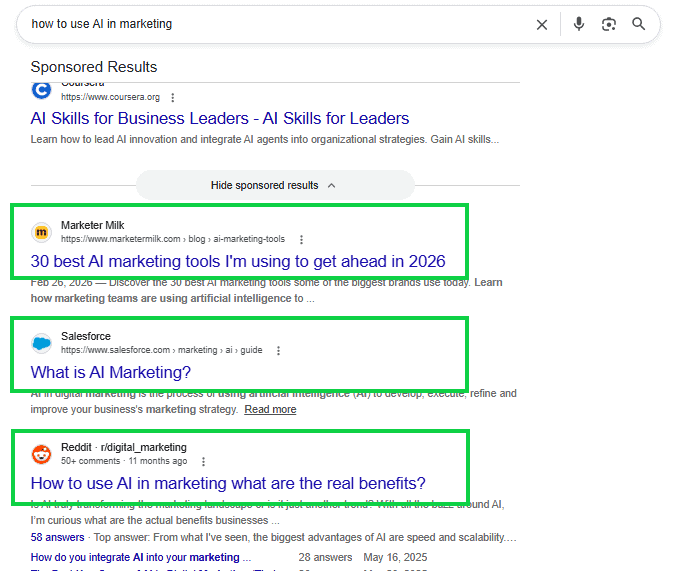Viewport: 688px width, 571px height.
Task: Click the Salesforce cloud favicon
Action: tap(42, 343)
